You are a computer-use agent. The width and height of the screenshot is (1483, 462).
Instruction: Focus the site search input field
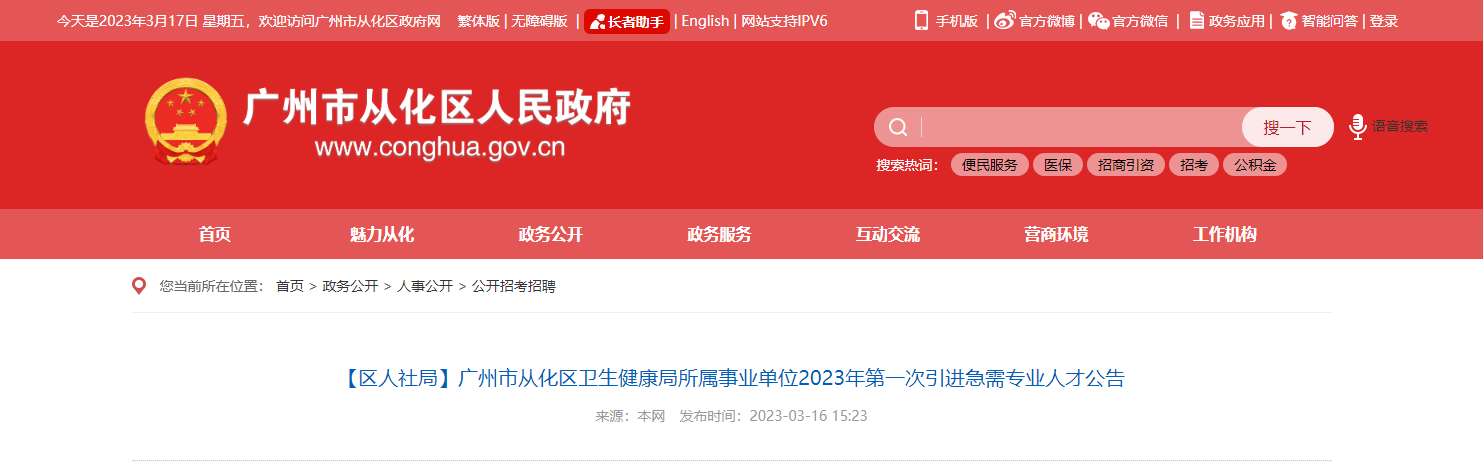1080,127
